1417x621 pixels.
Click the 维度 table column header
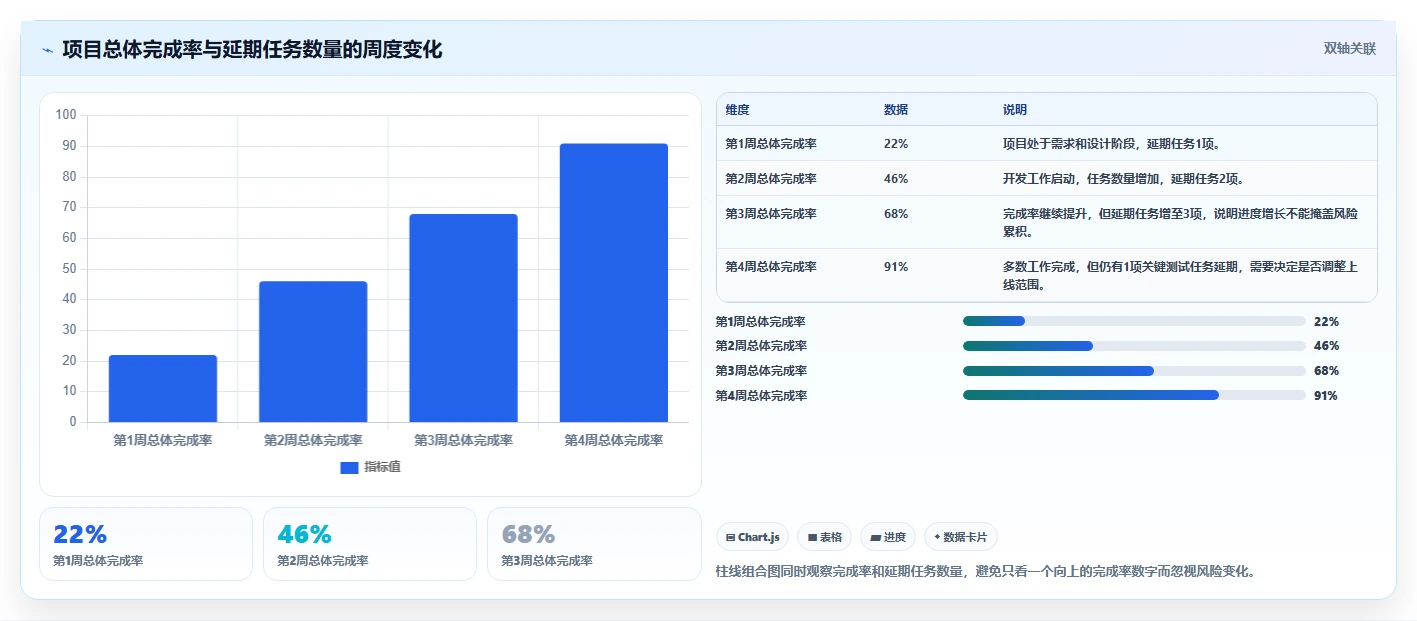click(738, 110)
